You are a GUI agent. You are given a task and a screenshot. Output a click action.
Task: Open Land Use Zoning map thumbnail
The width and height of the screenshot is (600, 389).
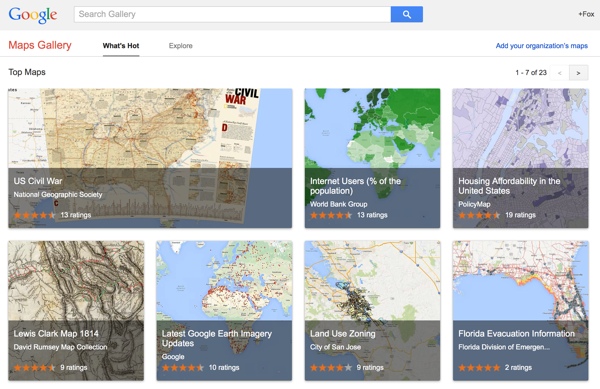(x=372, y=311)
